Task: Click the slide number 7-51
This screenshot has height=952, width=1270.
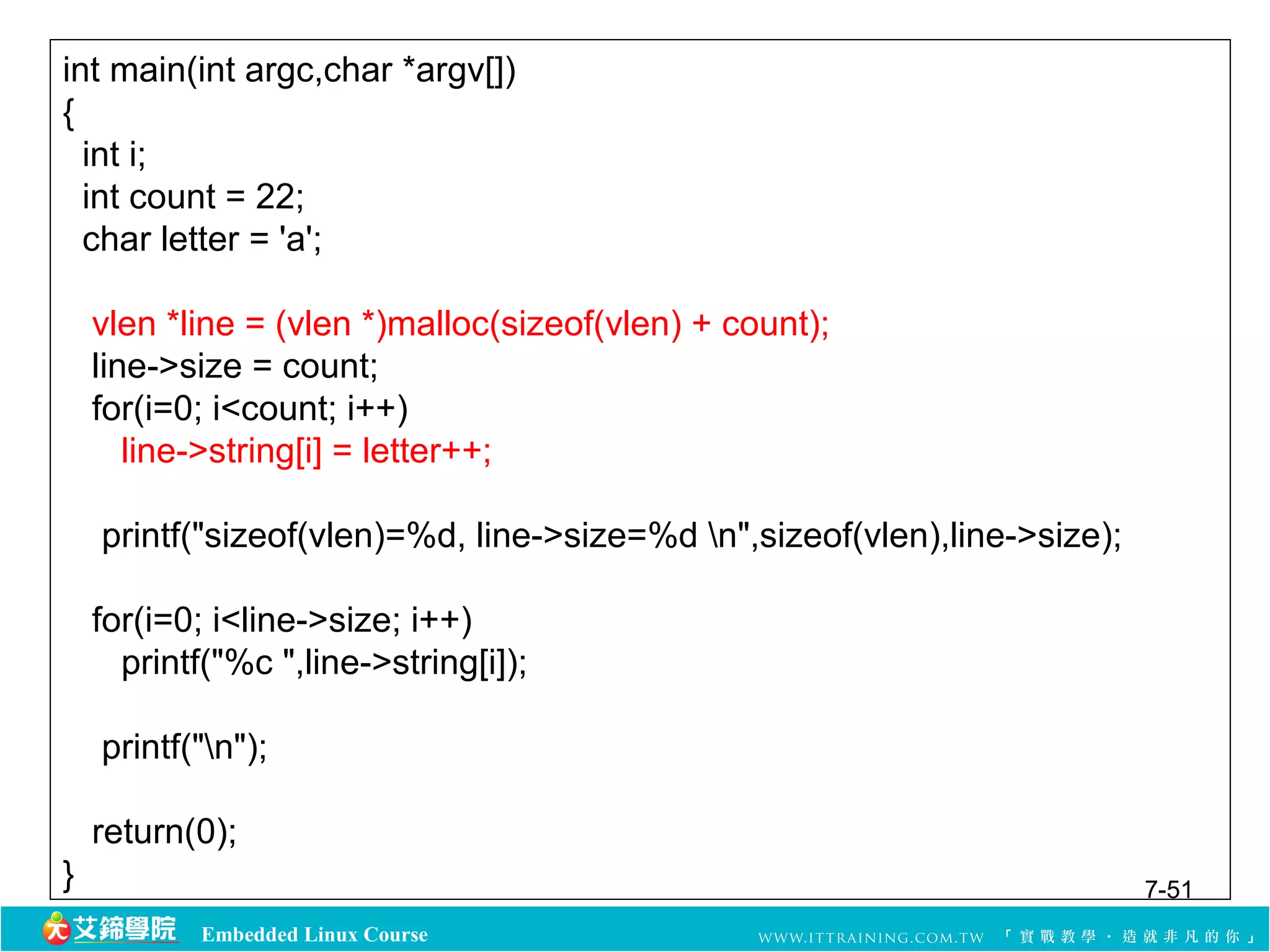Action: tap(1168, 889)
